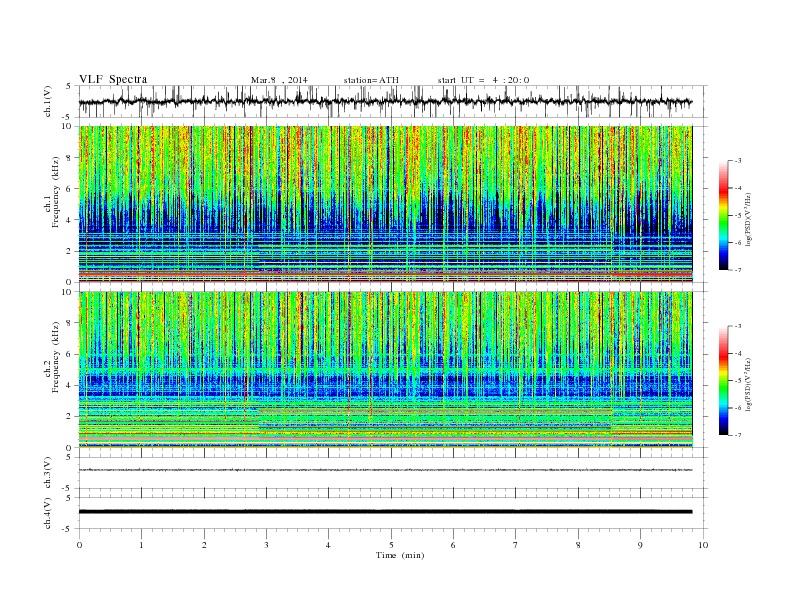Click the ch.1 Frequency (kHz) axis label

[x=52, y=192]
